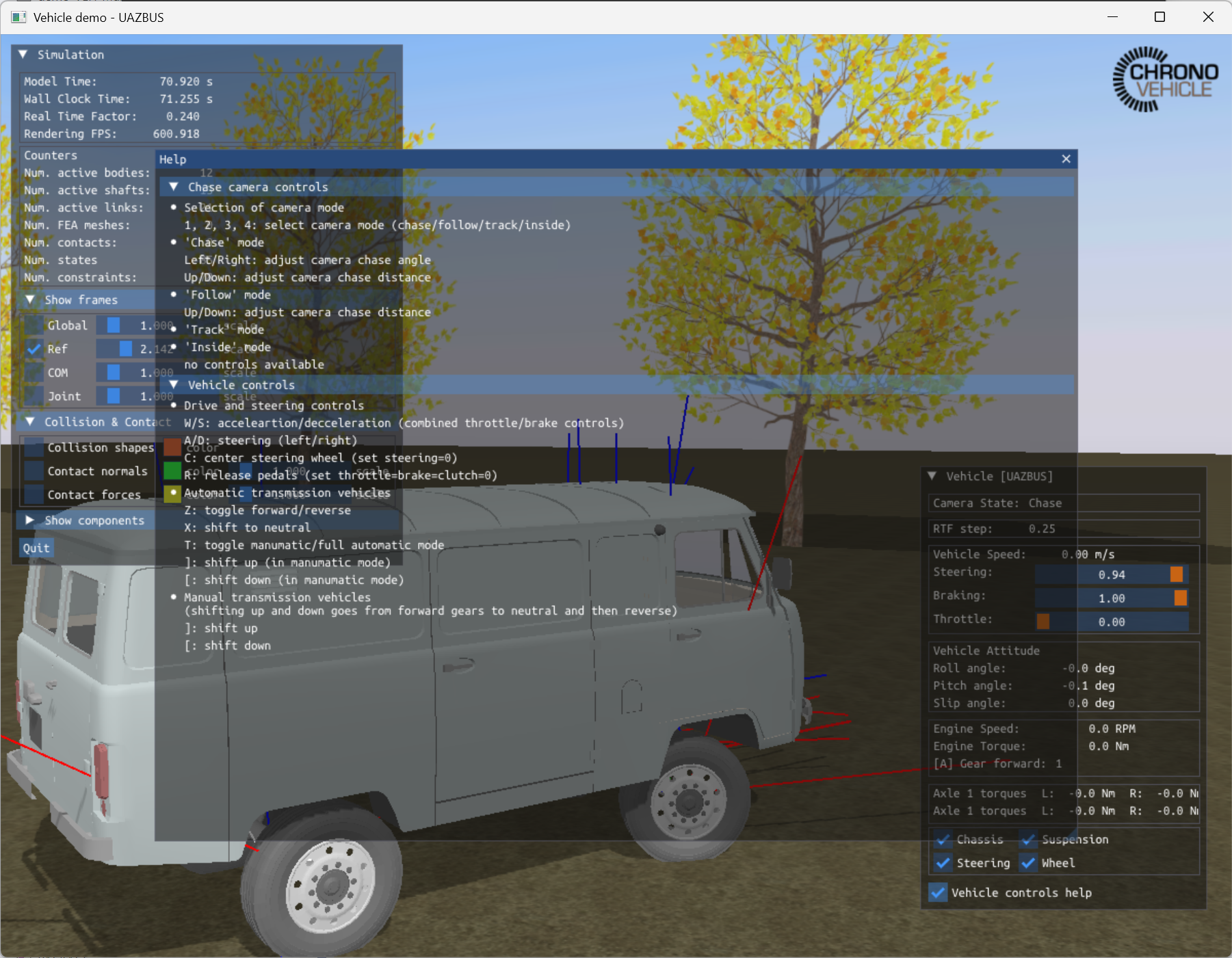Click the Rendering FPS value
The image size is (1232, 958).
tap(176, 134)
